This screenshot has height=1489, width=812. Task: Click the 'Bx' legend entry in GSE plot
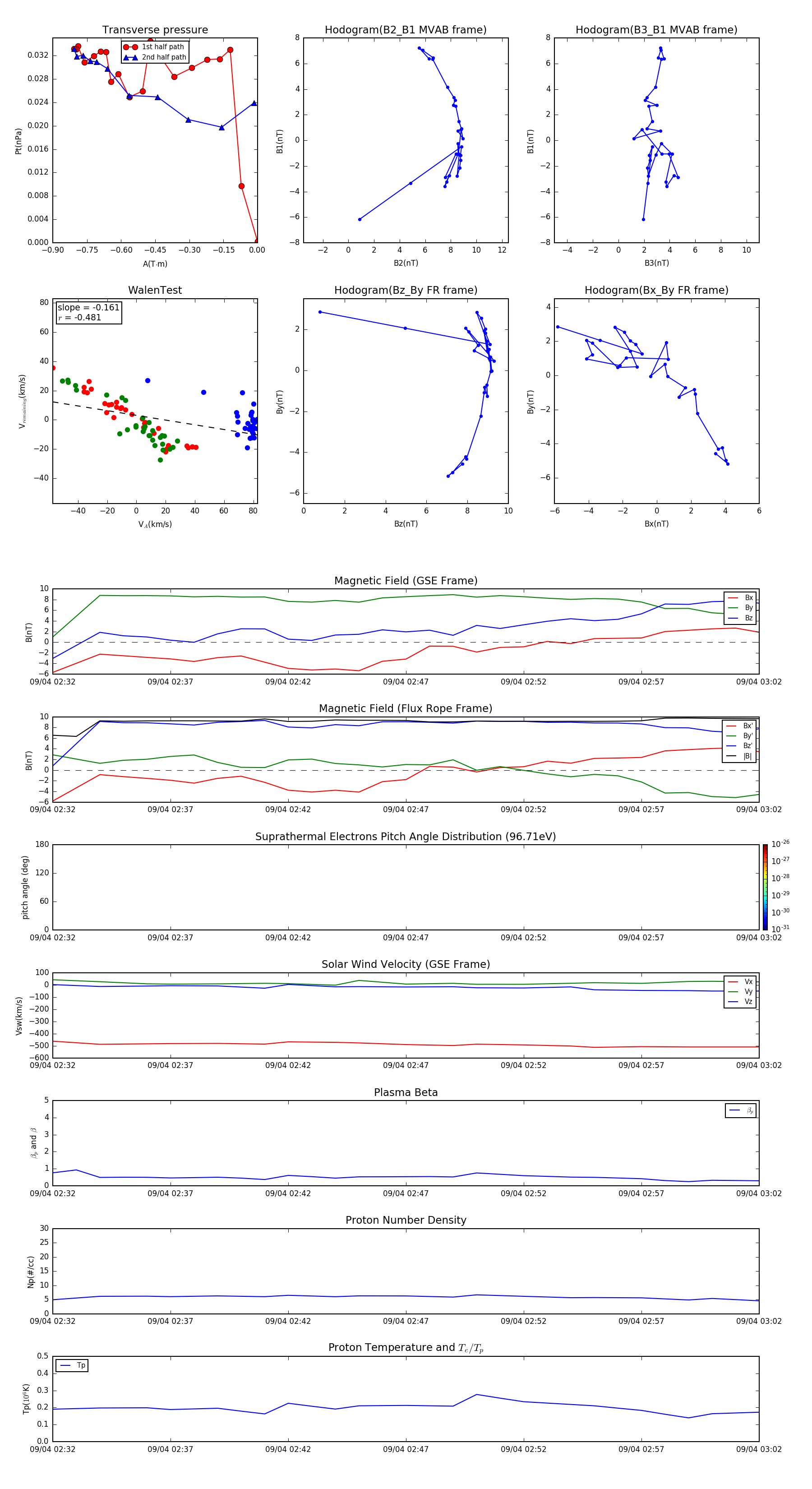click(x=741, y=598)
